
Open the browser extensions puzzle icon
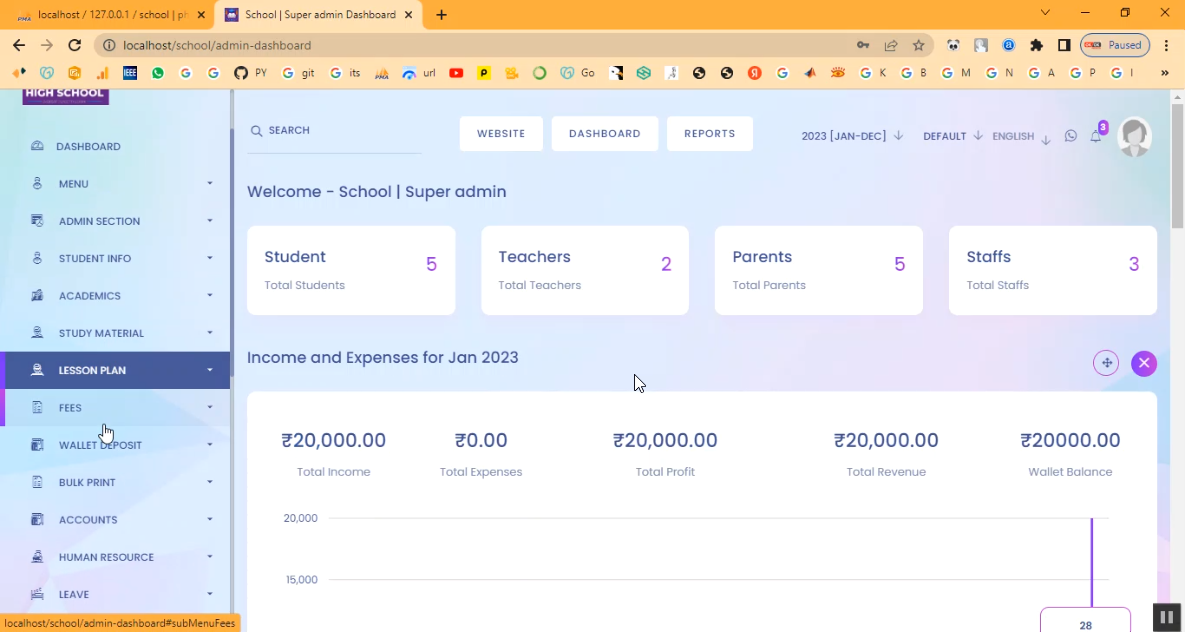[1036, 45]
